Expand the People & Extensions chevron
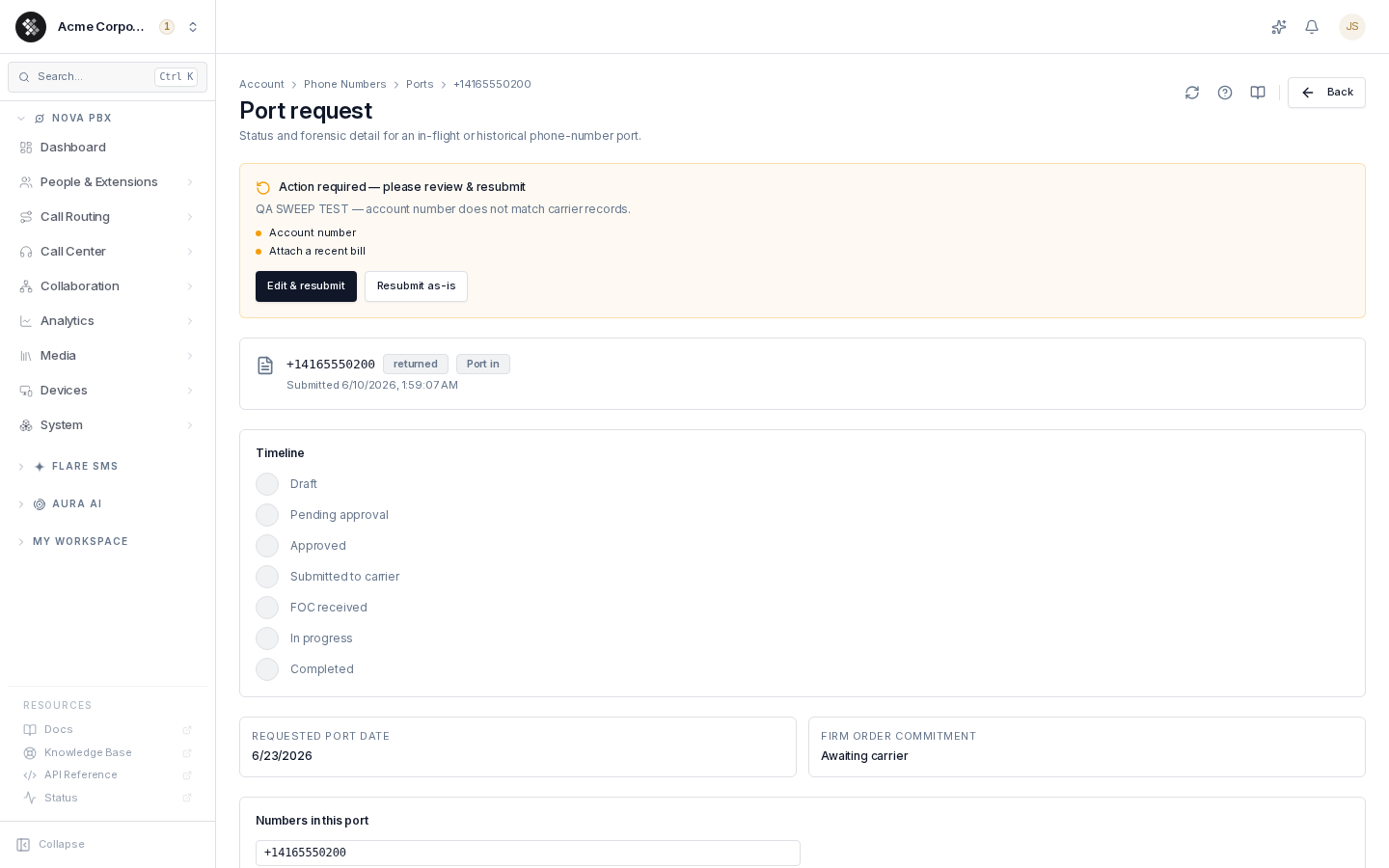1389x868 pixels. coord(190,182)
